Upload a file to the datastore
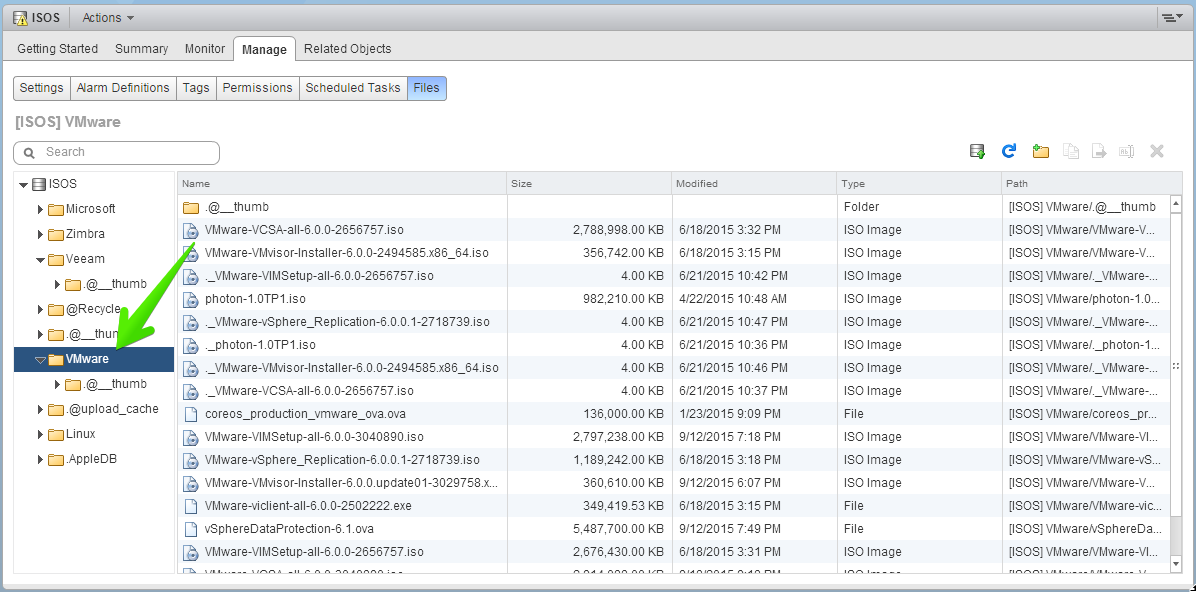 point(977,151)
